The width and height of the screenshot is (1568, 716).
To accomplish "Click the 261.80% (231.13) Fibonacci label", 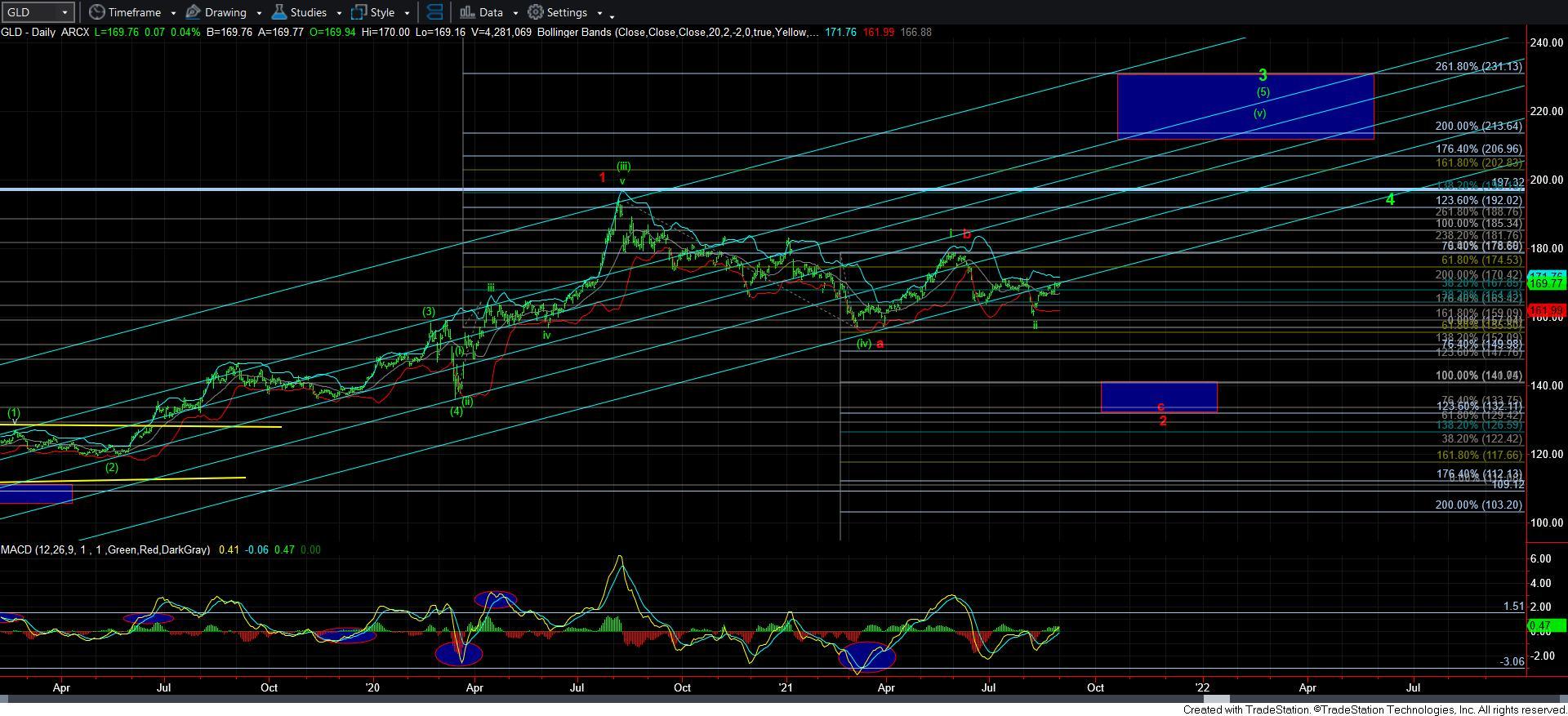I will [1478, 67].
